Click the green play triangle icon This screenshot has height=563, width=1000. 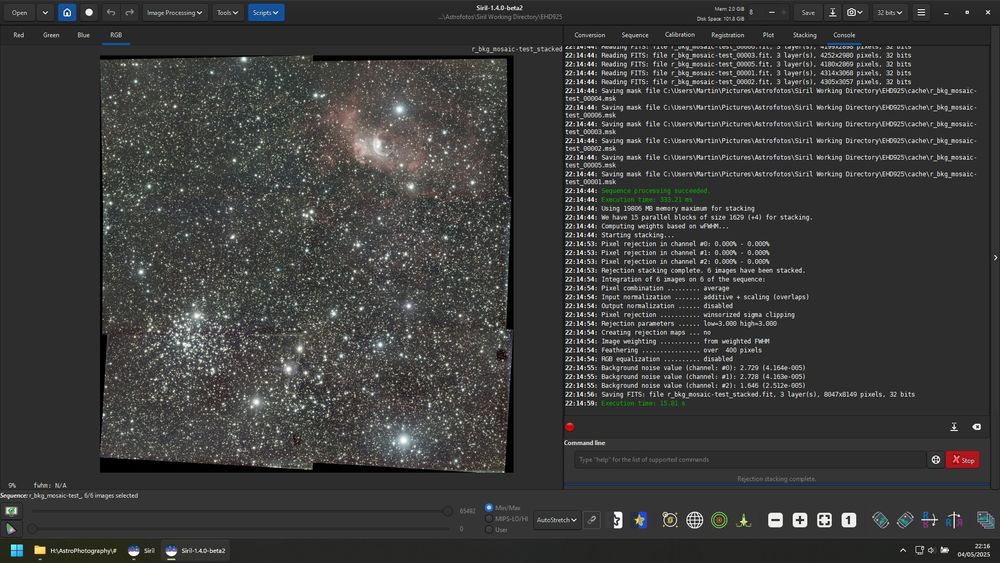pos(11,528)
